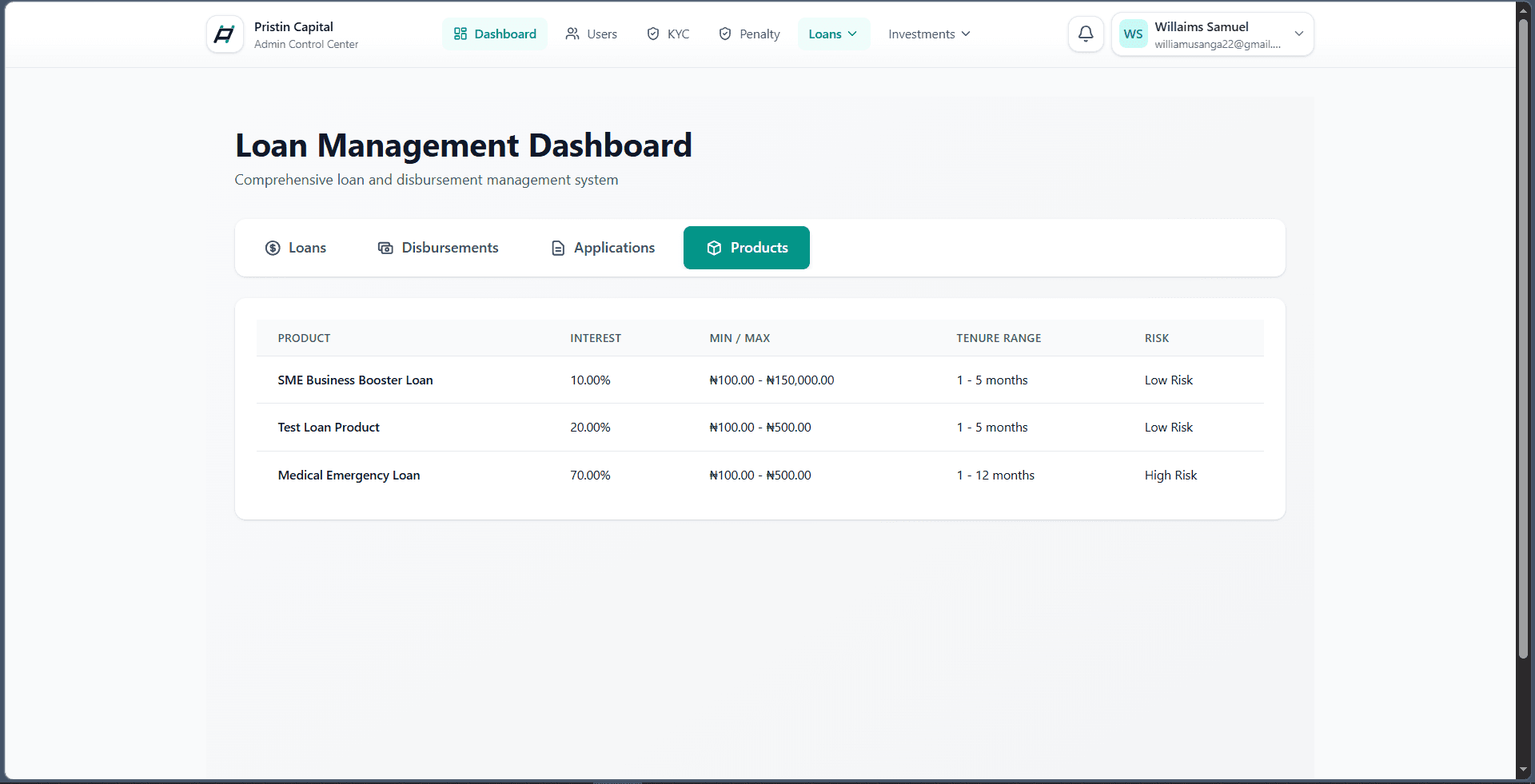
Task: Click Test Loan Product's ₦100.00 - ₦500.00 range
Action: pos(760,427)
